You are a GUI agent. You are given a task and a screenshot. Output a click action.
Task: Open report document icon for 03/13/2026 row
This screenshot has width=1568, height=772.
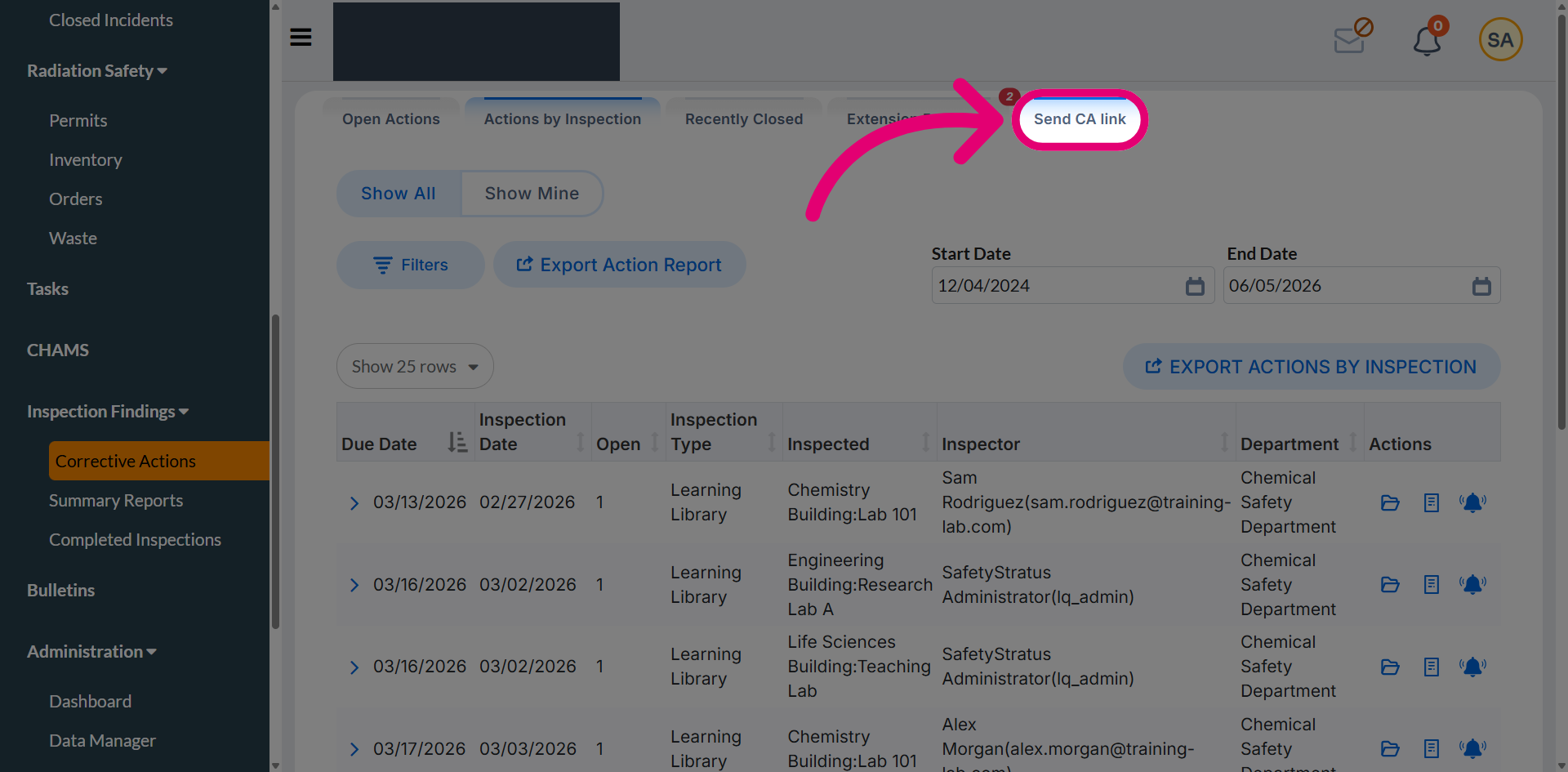pyautogui.click(x=1431, y=502)
